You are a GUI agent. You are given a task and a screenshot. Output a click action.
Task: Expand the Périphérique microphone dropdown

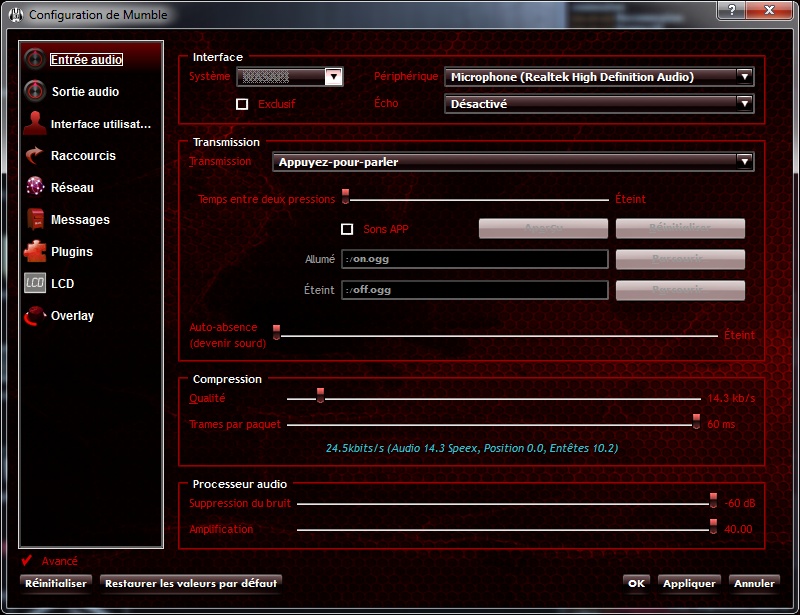pos(598,76)
